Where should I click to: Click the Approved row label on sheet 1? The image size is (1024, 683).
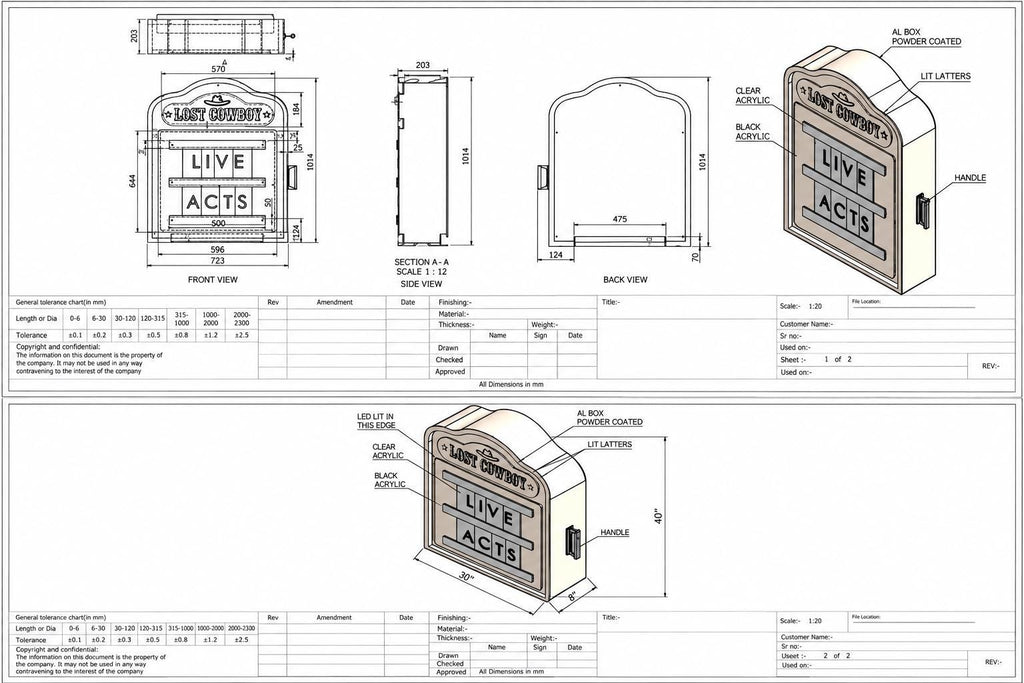451,372
